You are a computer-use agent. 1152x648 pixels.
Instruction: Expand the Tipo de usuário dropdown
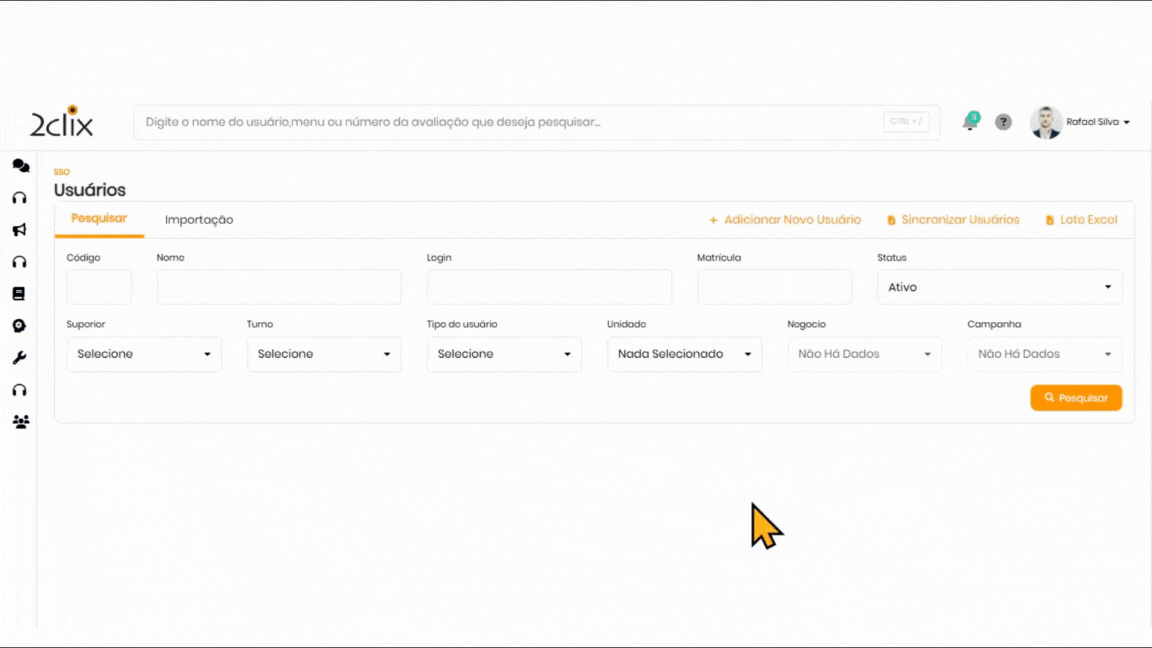click(x=504, y=354)
